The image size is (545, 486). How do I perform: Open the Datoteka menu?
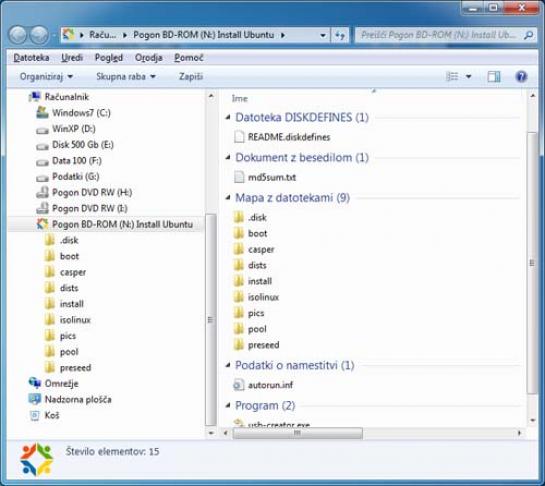click(31, 58)
